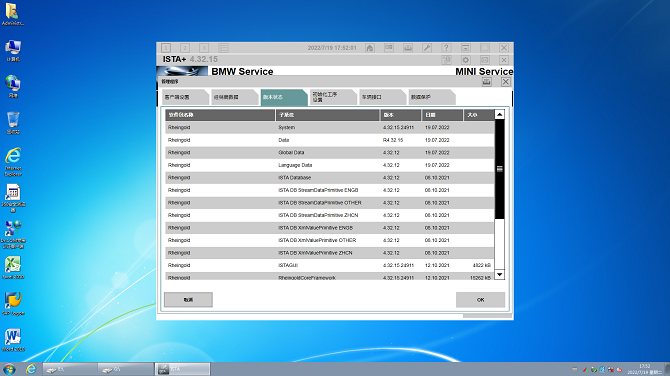Click the 大小 size column header
Viewport: 670px width, 376px height.
[479, 115]
